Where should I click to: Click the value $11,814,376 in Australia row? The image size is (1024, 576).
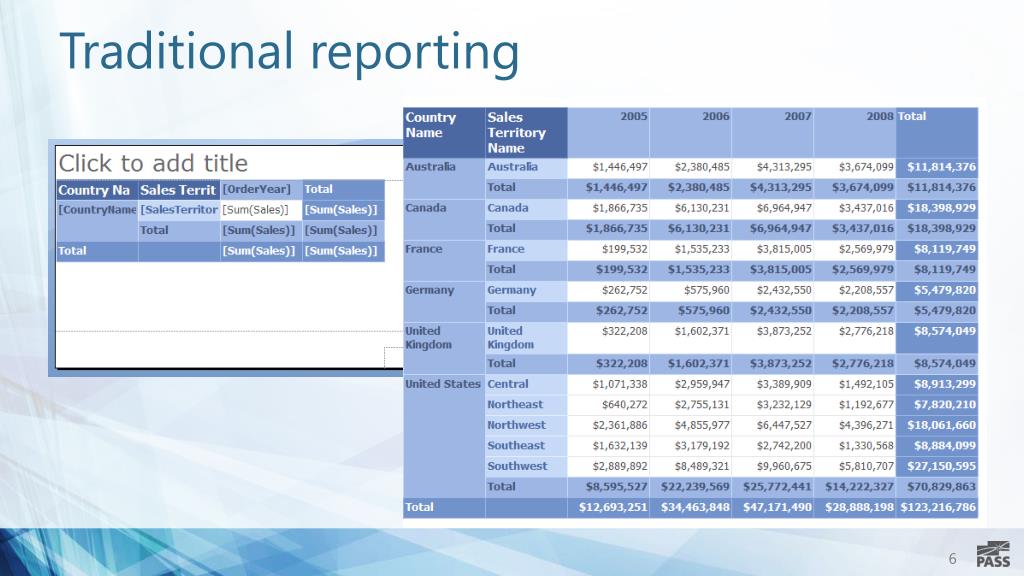pos(937,167)
